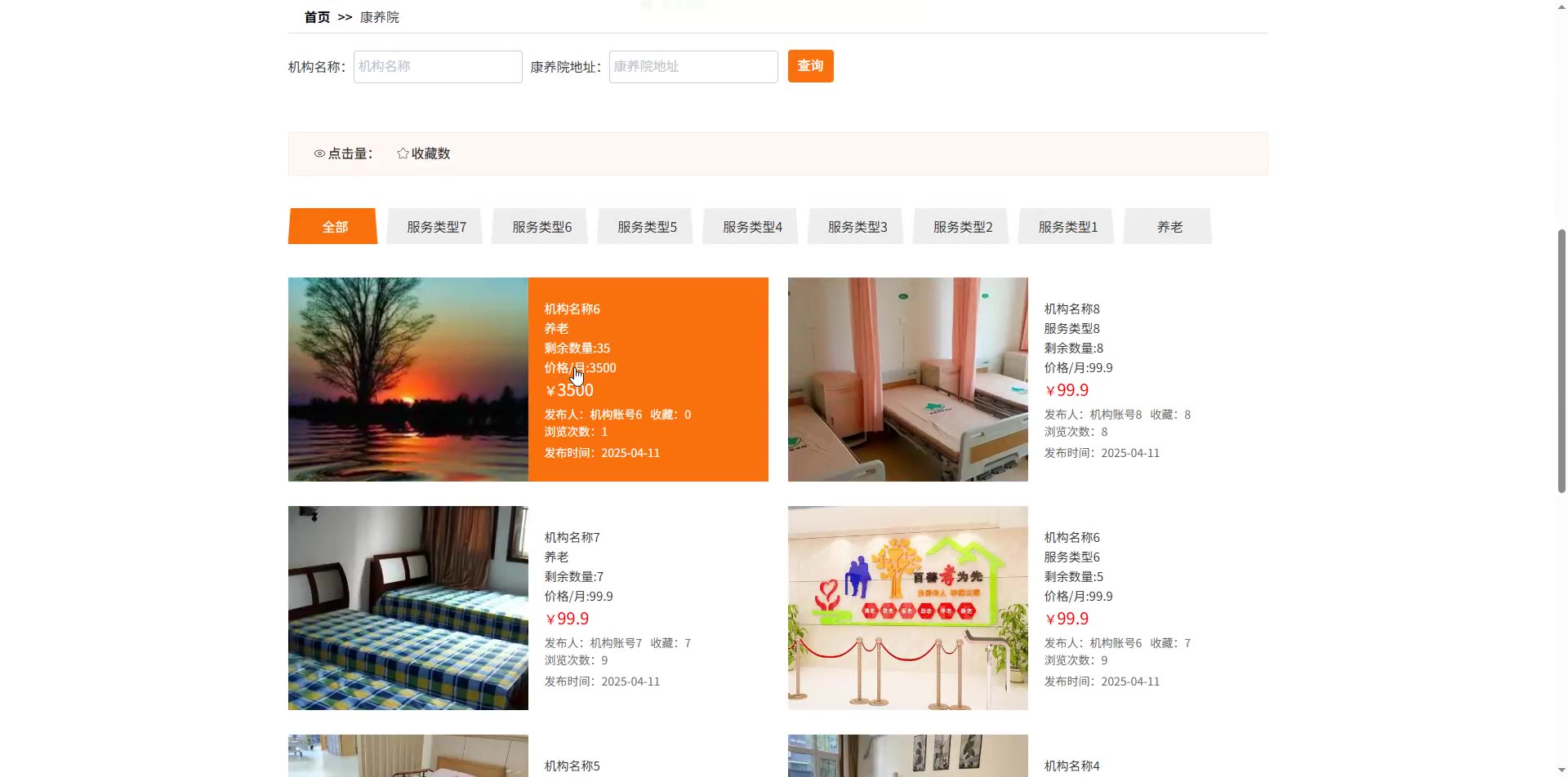
Task: Sort listings by 点击量
Action: [x=343, y=153]
